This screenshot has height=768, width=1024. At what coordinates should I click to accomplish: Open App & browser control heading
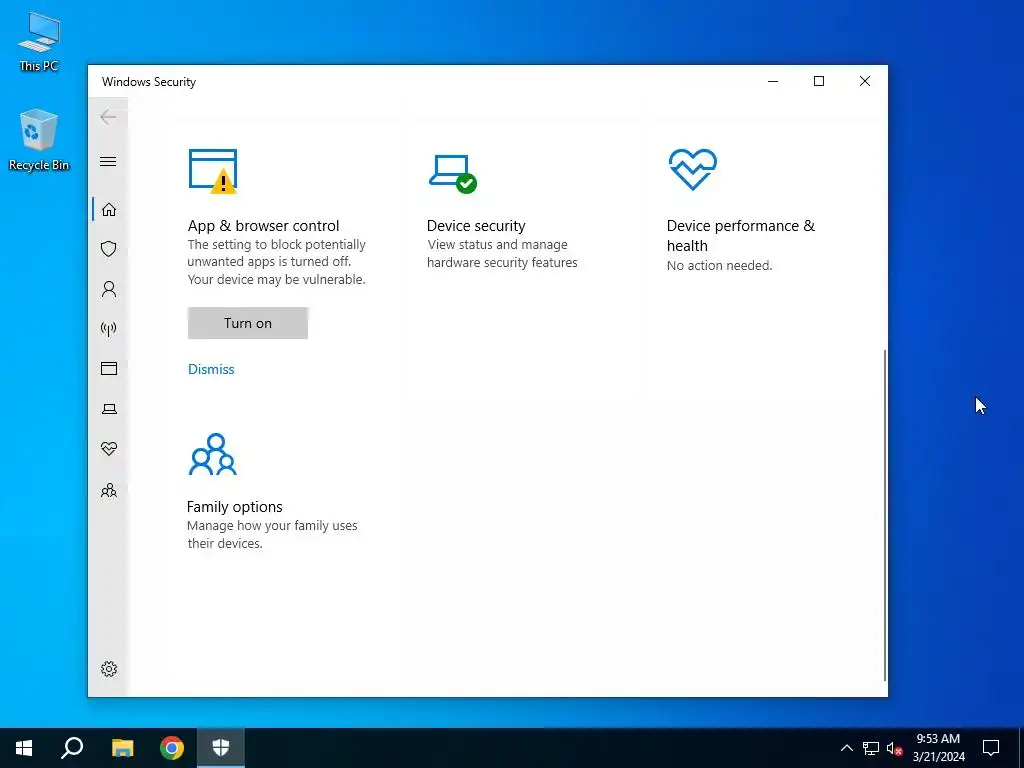click(x=263, y=226)
